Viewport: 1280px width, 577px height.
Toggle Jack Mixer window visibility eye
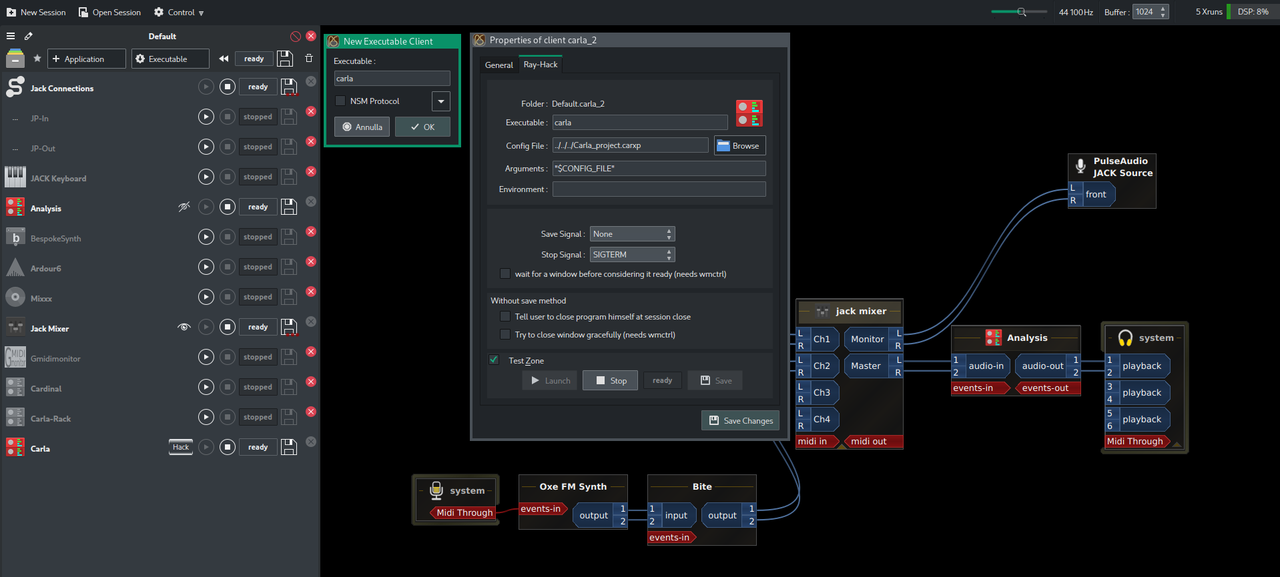point(183,327)
